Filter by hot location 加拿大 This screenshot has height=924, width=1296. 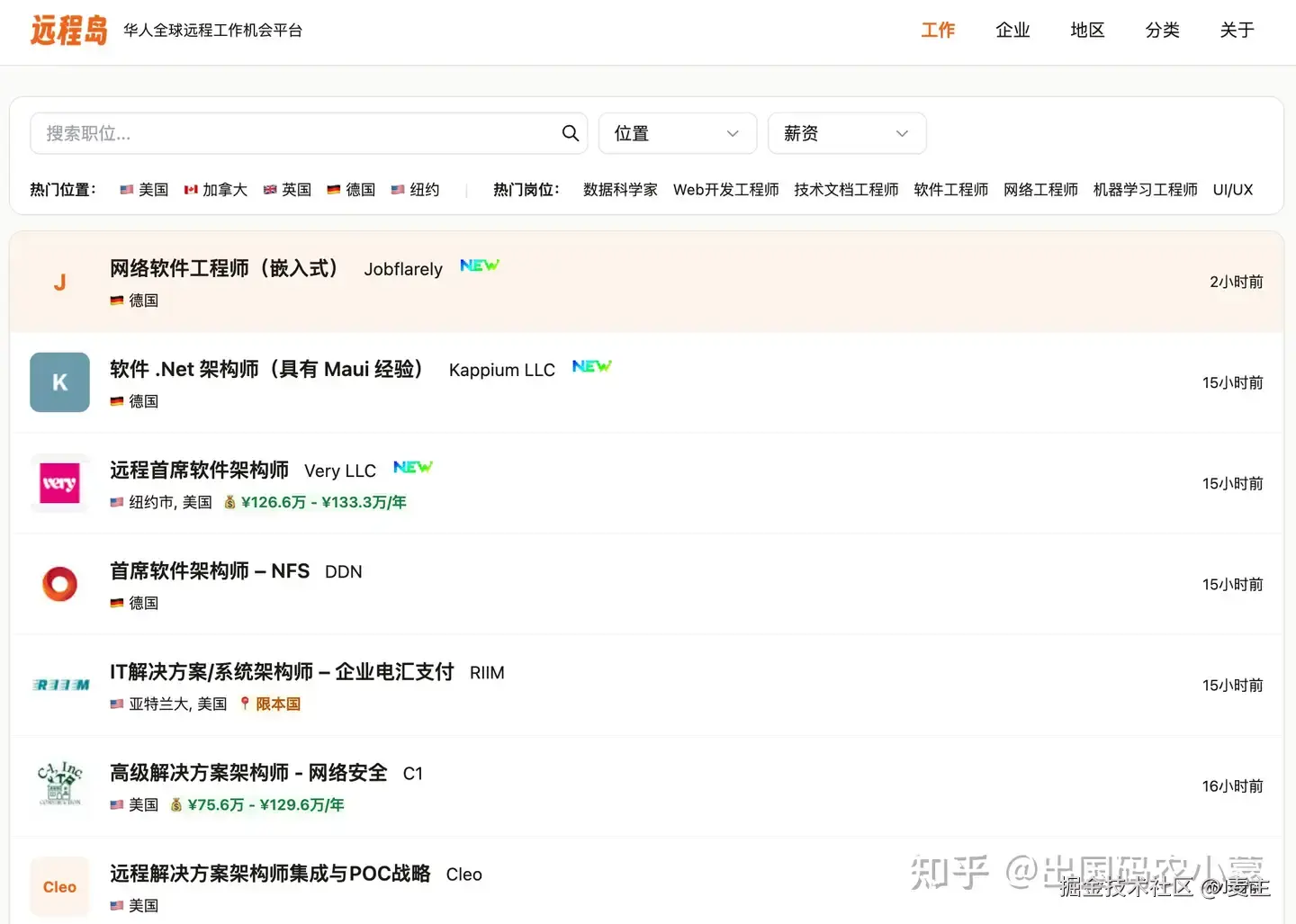(x=215, y=190)
